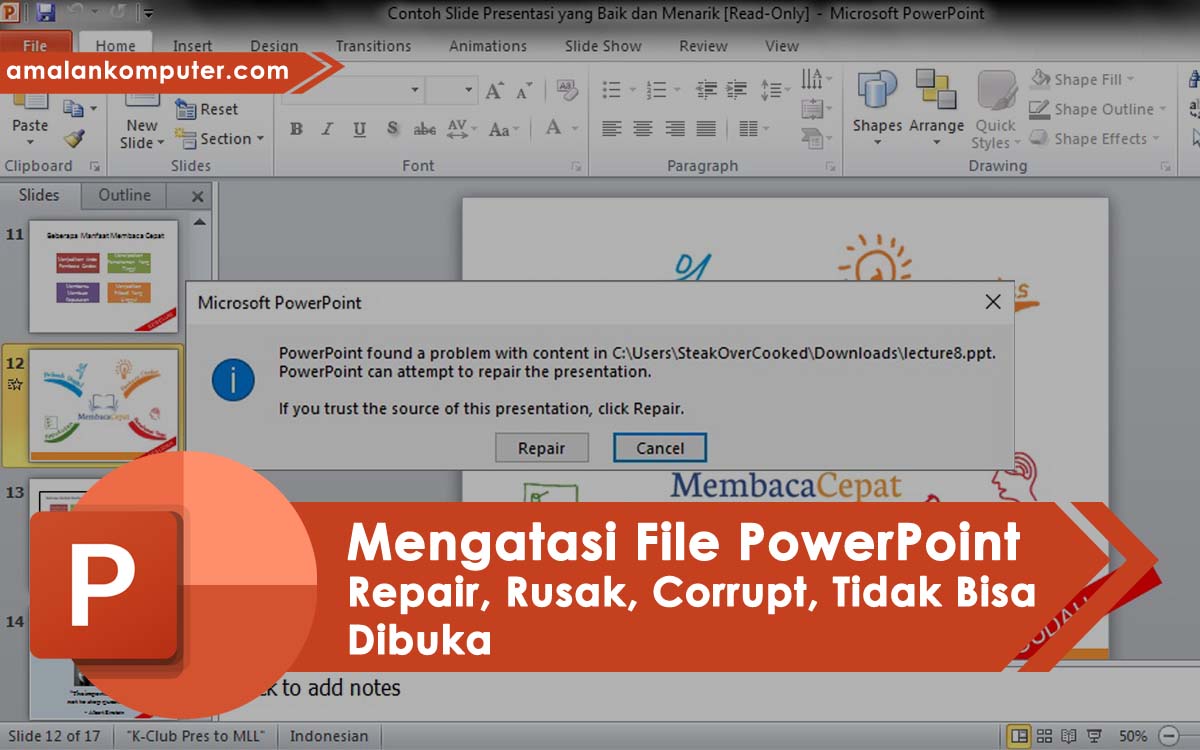
Task: Open the Animations ribbon tab
Action: tap(486, 46)
